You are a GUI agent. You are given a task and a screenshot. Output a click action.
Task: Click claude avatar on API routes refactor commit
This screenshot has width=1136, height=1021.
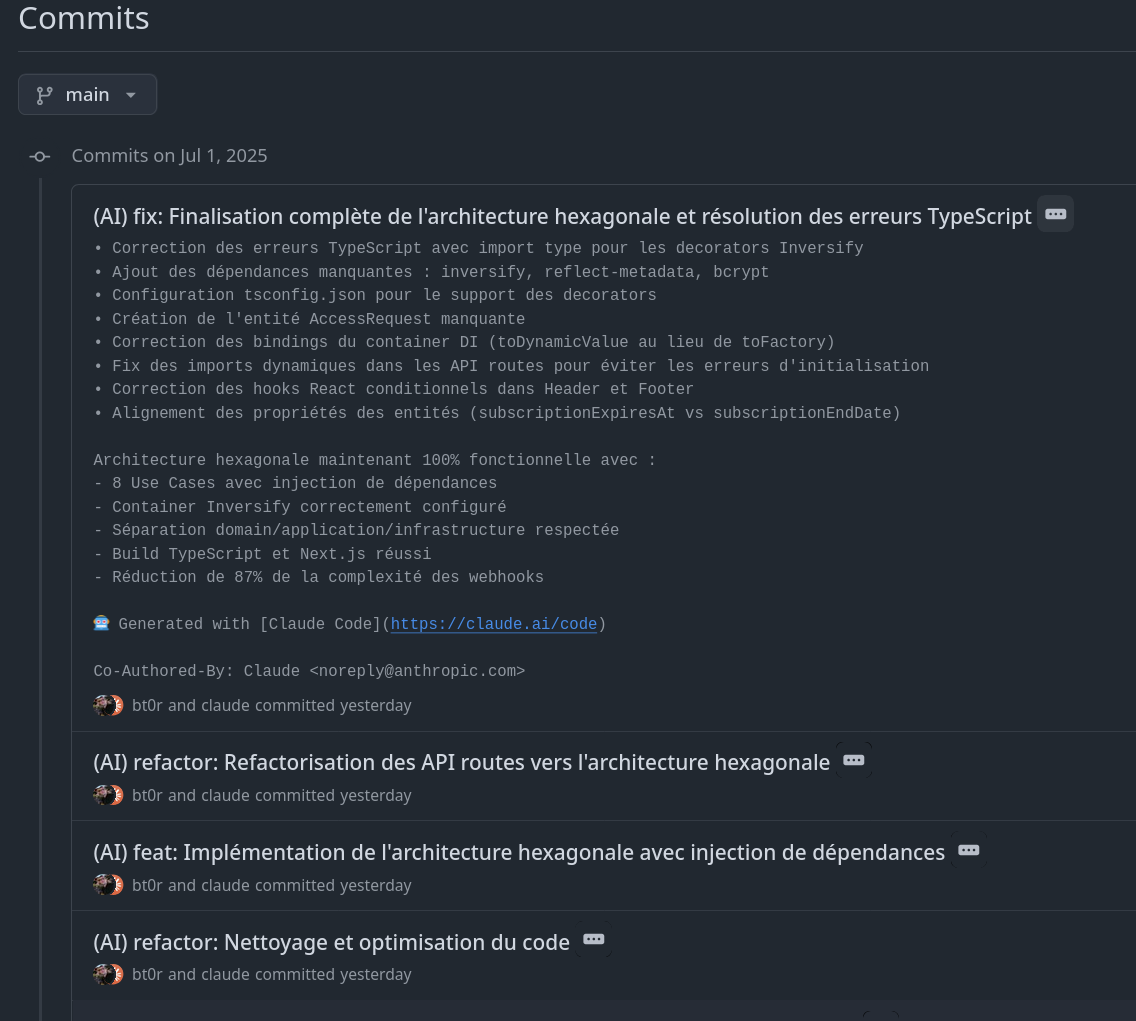(116, 795)
